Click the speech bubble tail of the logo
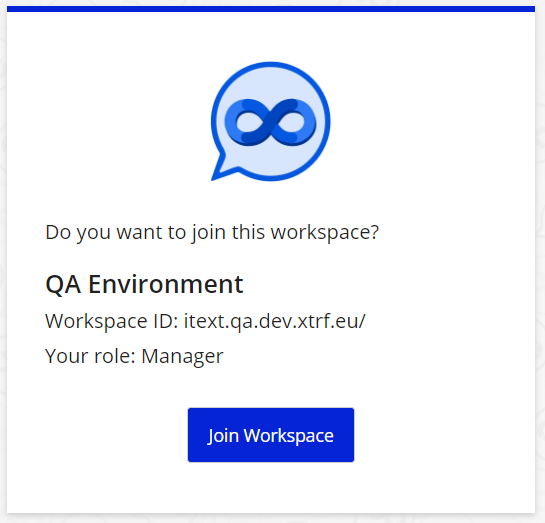 click(x=221, y=169)
